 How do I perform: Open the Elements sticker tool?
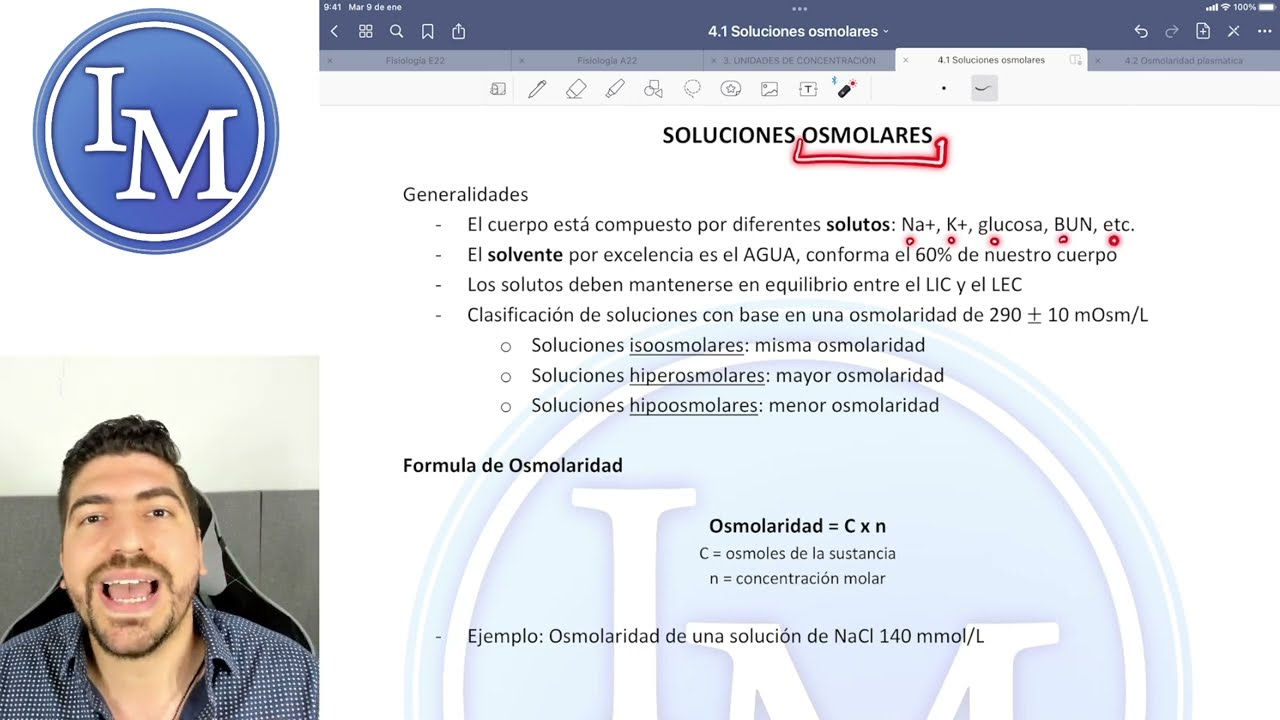pos(731,89)
